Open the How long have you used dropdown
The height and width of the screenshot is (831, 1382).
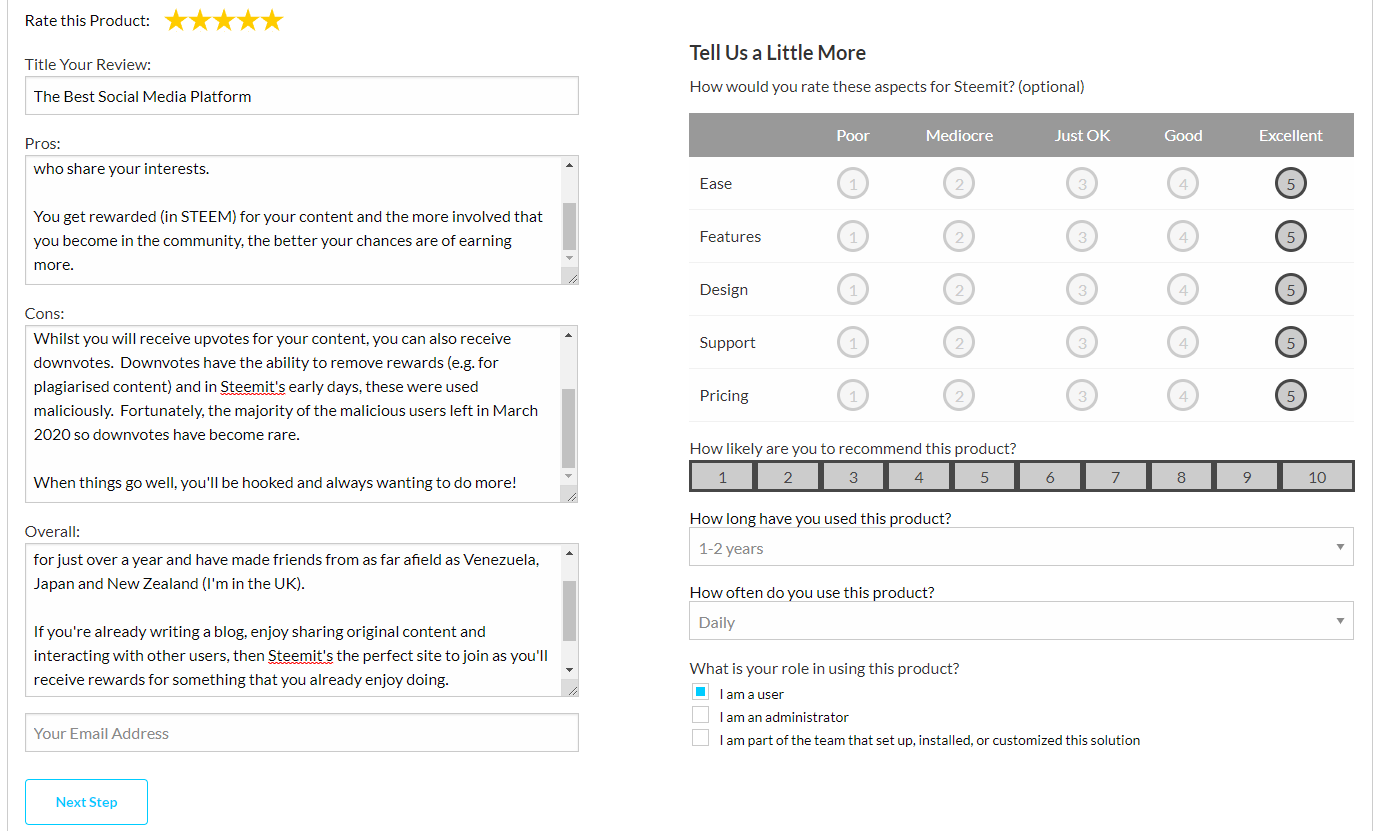coord(1021,547)
